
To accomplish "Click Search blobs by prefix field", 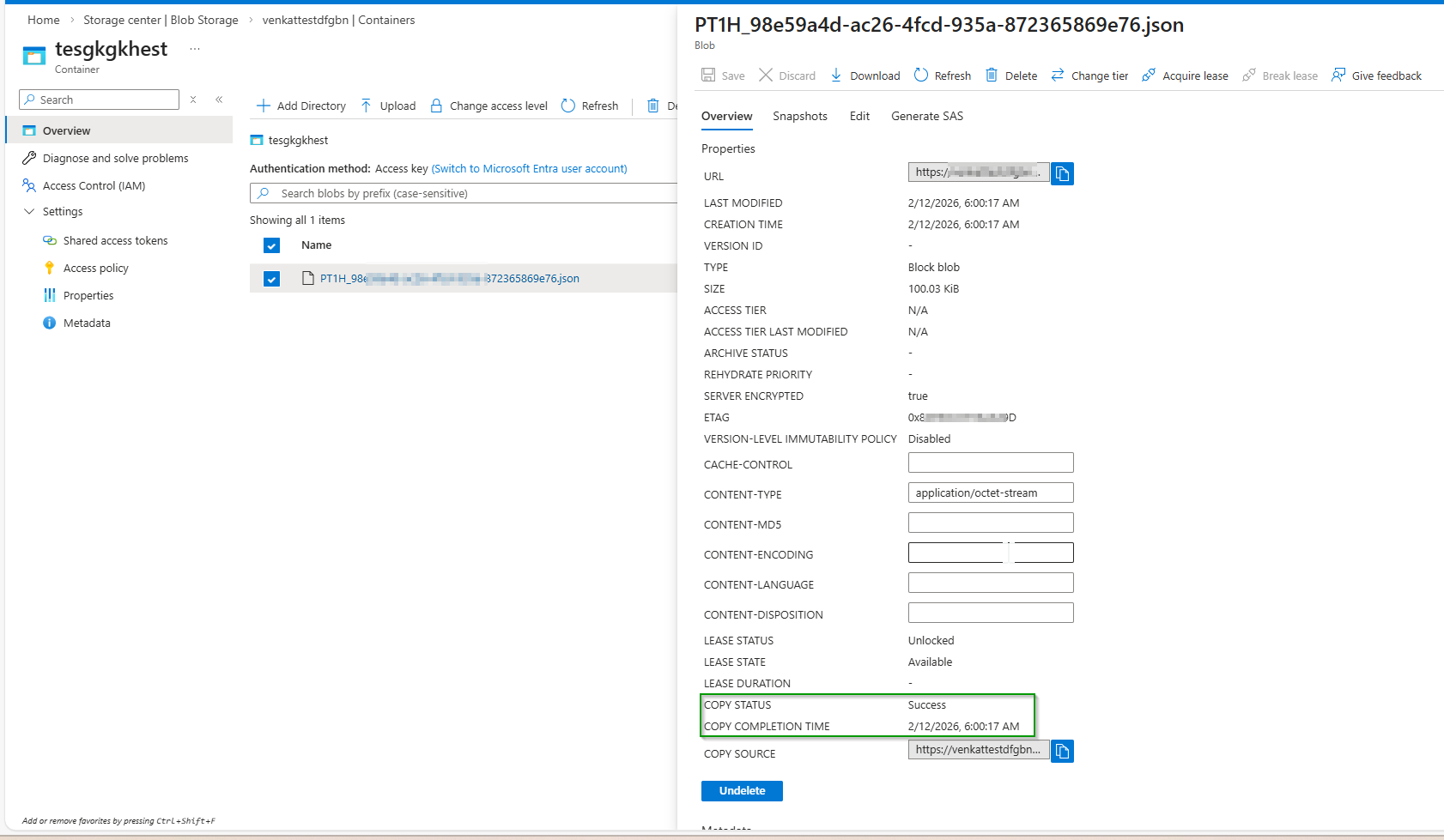I will 464,193.
